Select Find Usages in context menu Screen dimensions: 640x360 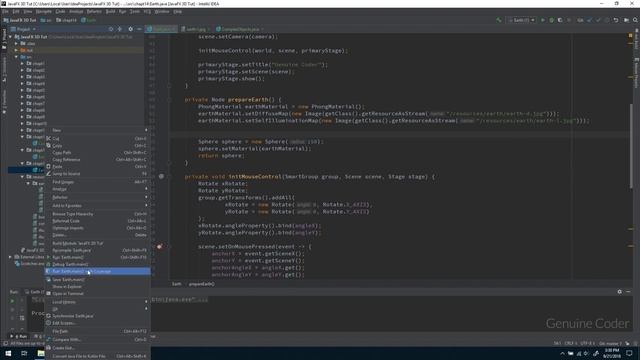[98, 182]
